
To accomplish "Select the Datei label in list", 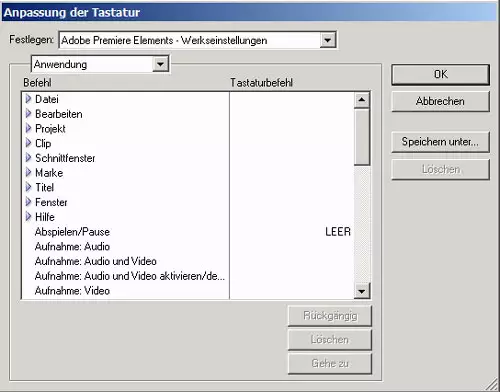I will [47, 99].
